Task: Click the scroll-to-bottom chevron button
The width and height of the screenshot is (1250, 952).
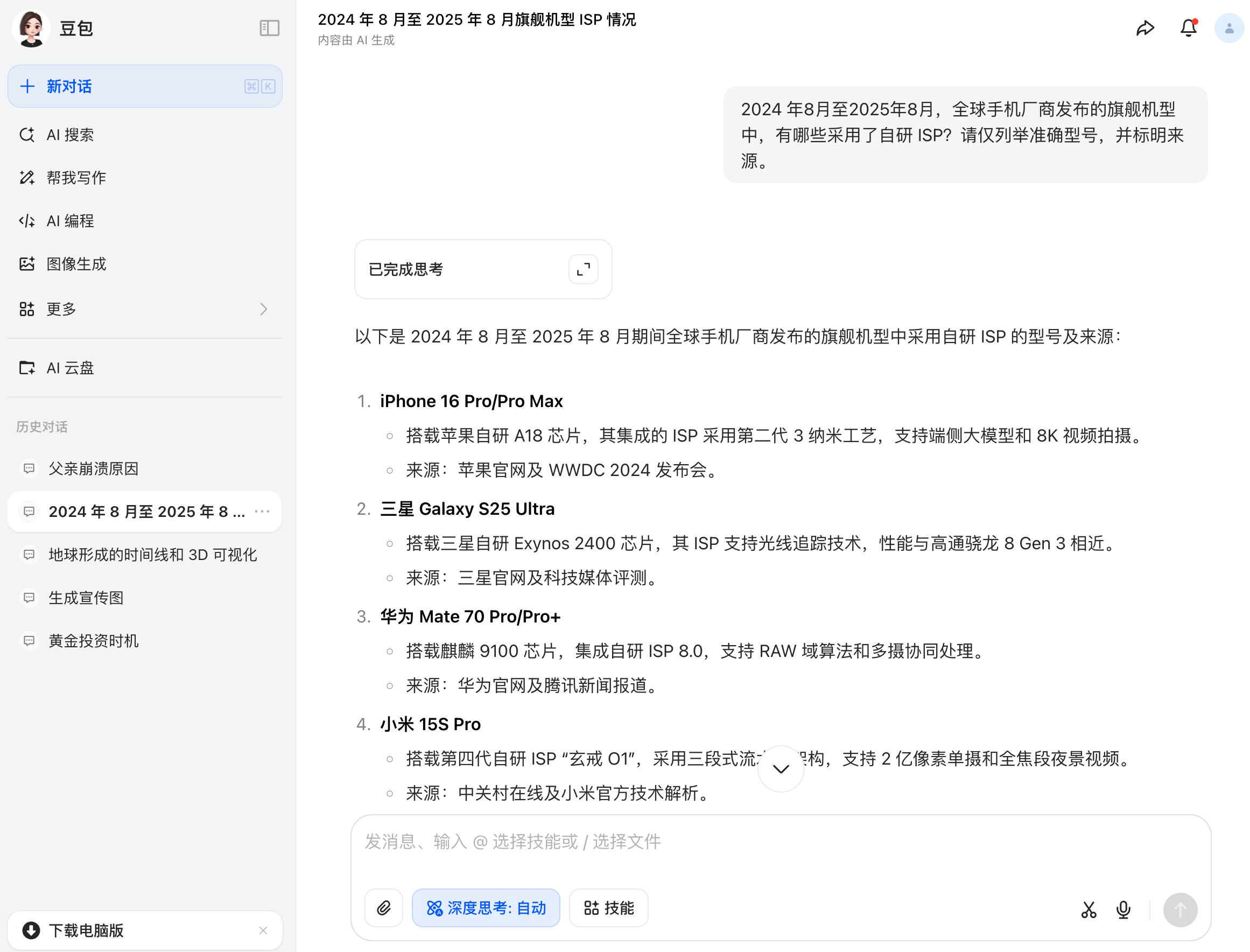Action: pyautogui.click(x=781, y=769)
